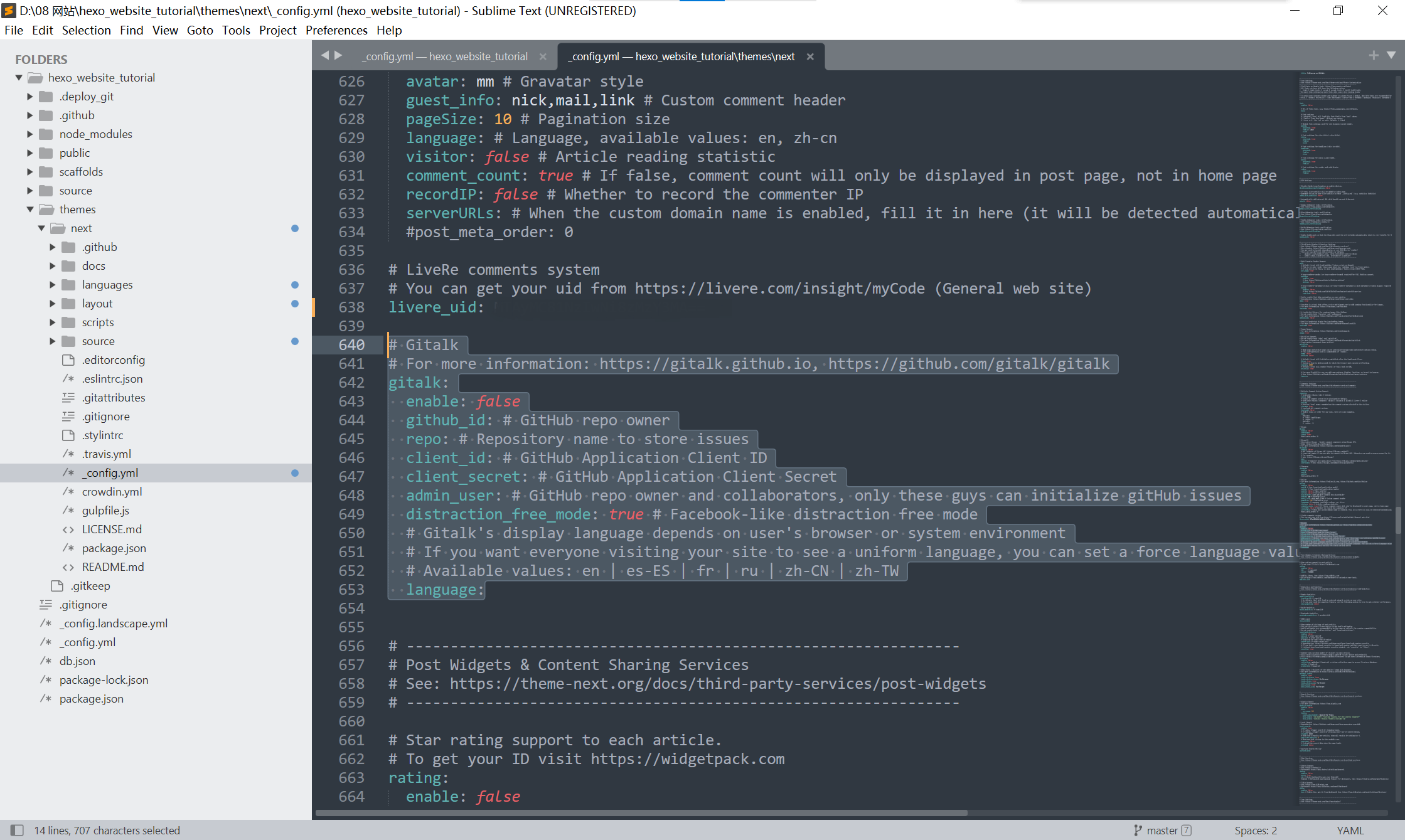Collapse the themes folder
The image size is (1405, 840).
pos(29,210)
